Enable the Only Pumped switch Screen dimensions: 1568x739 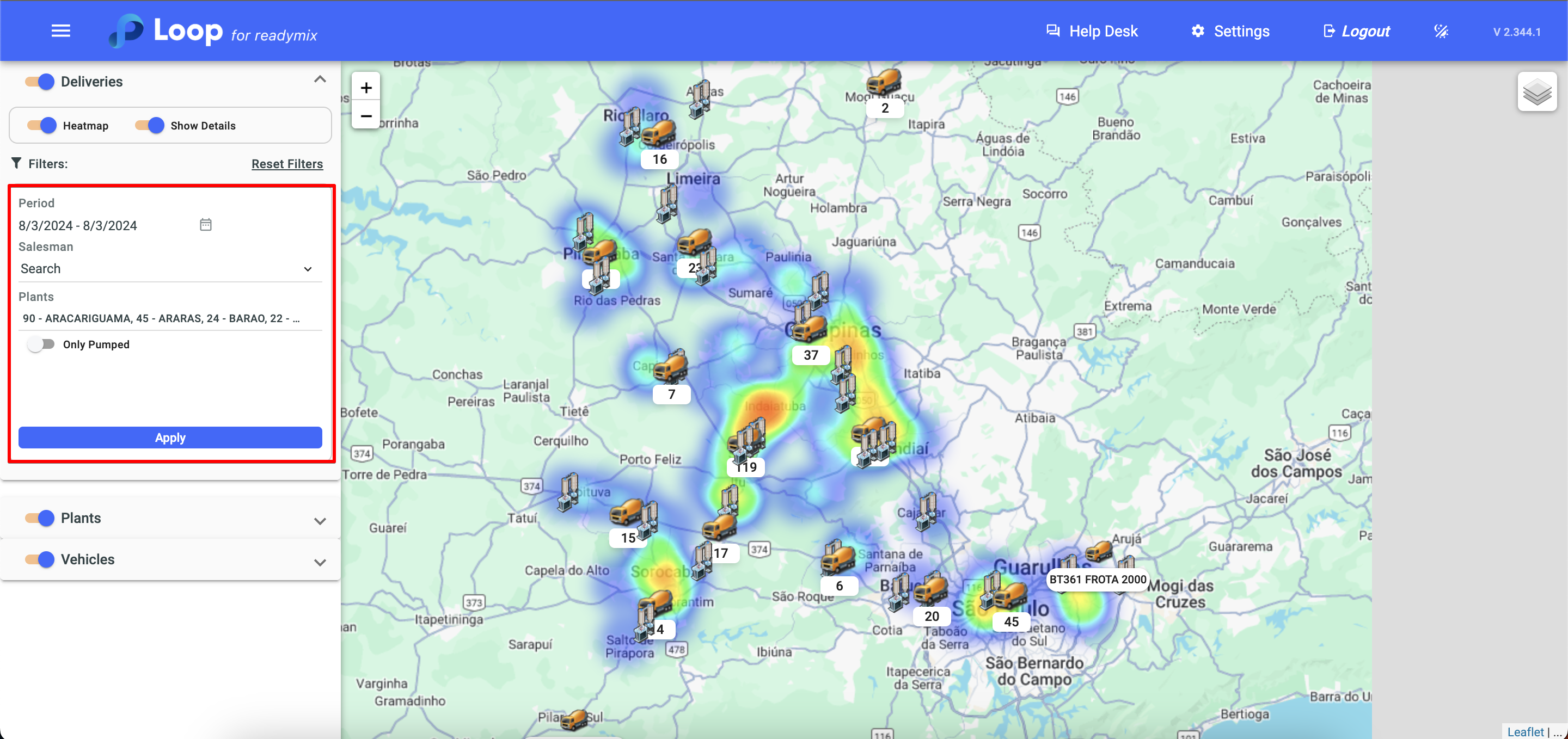click(x=41, y=344)
